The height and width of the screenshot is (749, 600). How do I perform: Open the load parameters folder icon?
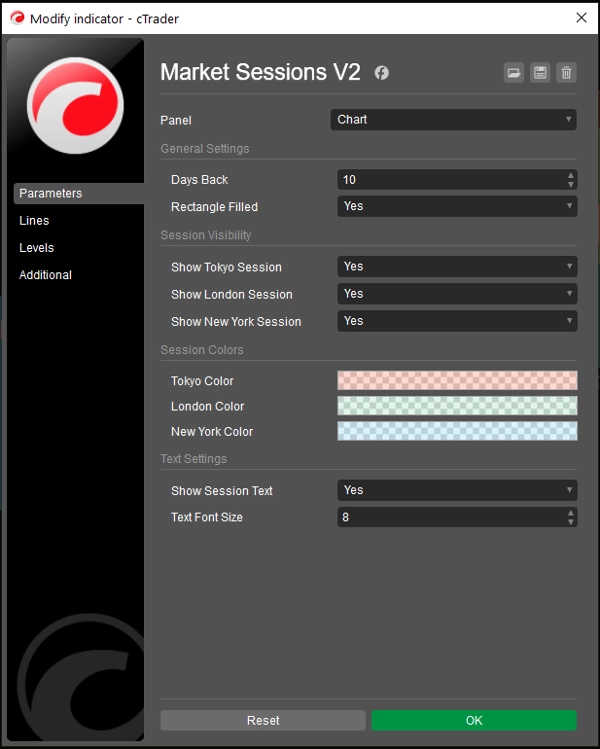click(x=514, y=72)
